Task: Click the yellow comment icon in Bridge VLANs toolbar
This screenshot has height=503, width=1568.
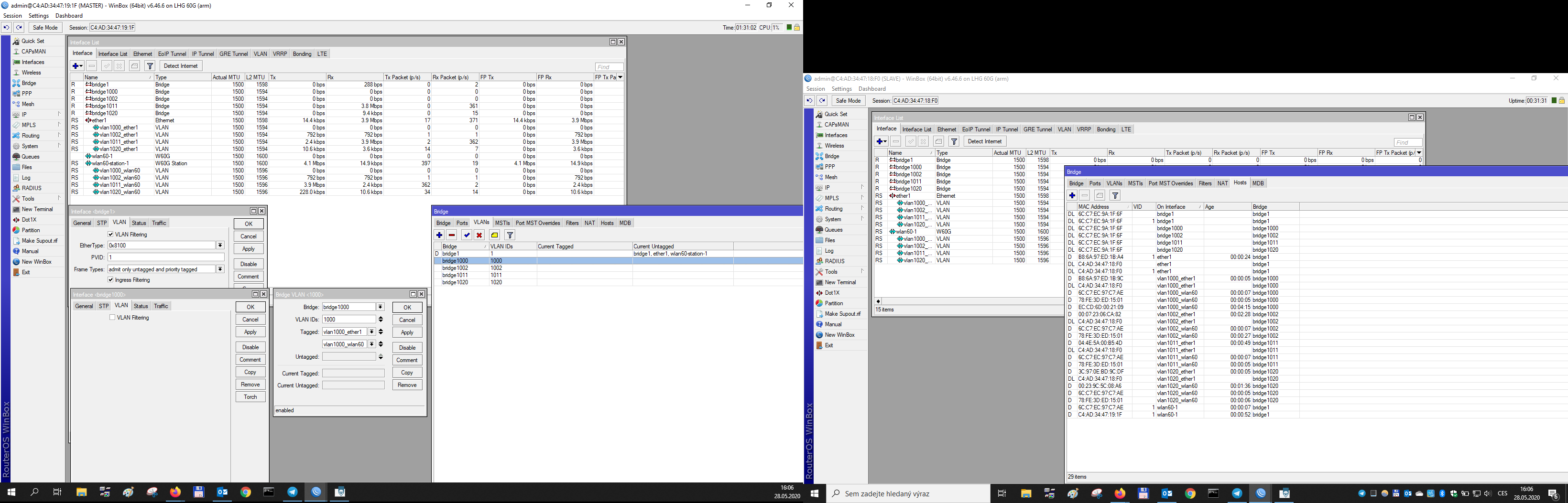Action: [x=495, y=235]
